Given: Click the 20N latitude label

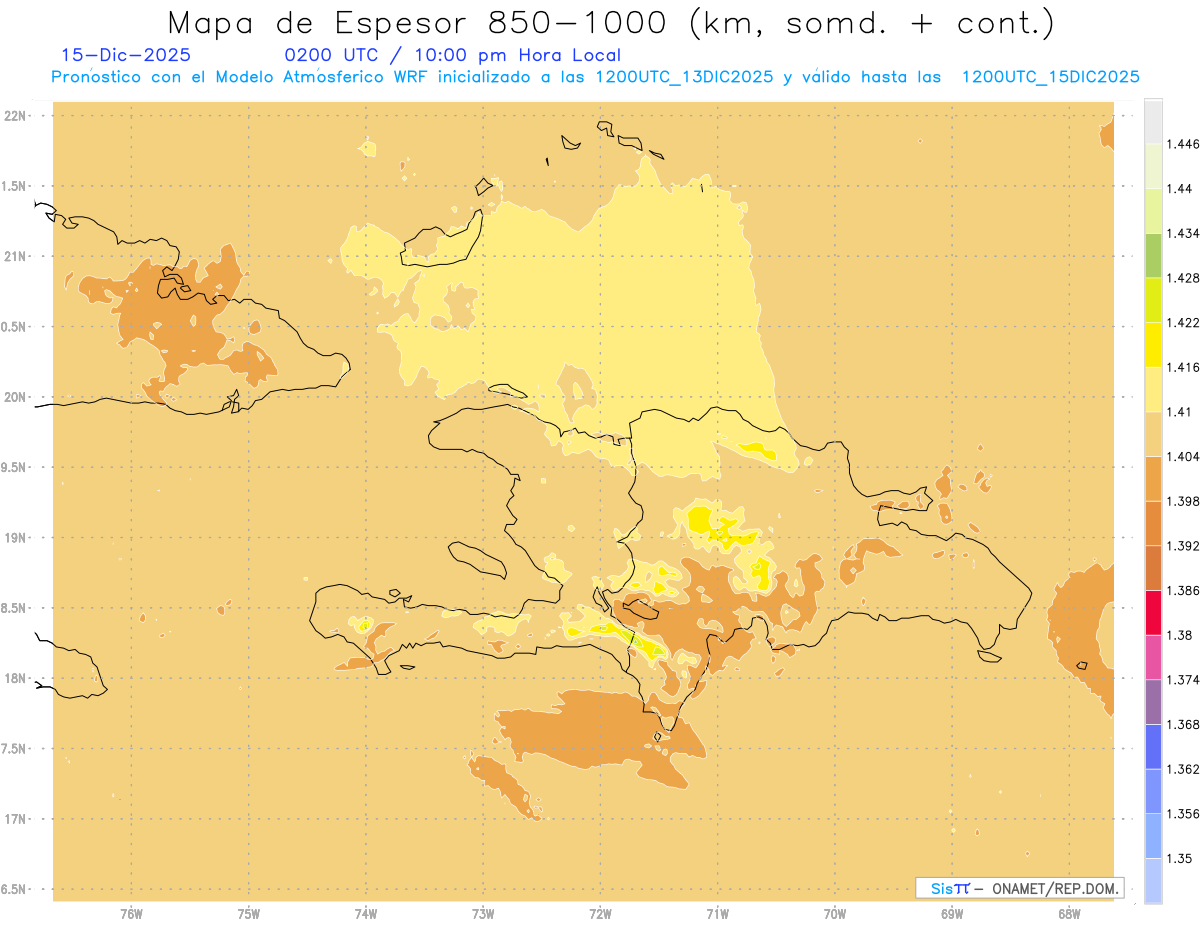Looking at the screenshot, I should tap(16, 397).
